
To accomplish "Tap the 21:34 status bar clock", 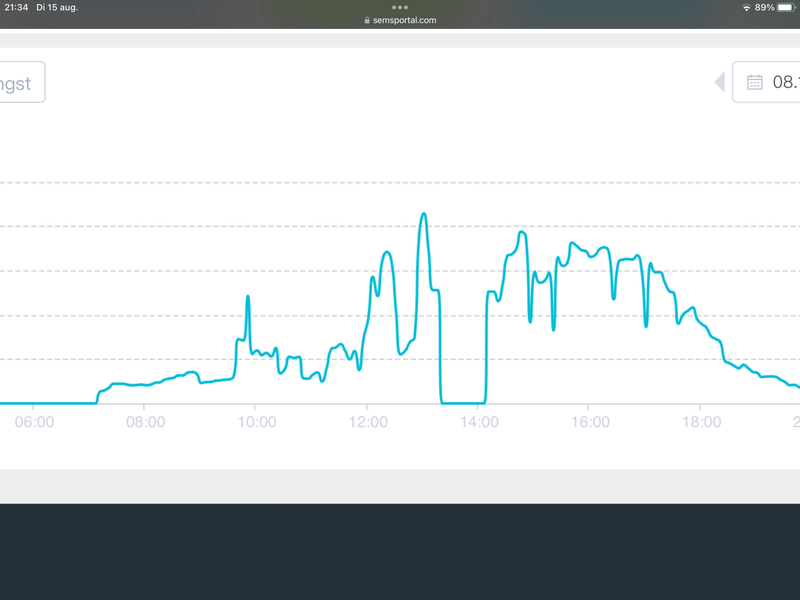I will tap(16, 8).
